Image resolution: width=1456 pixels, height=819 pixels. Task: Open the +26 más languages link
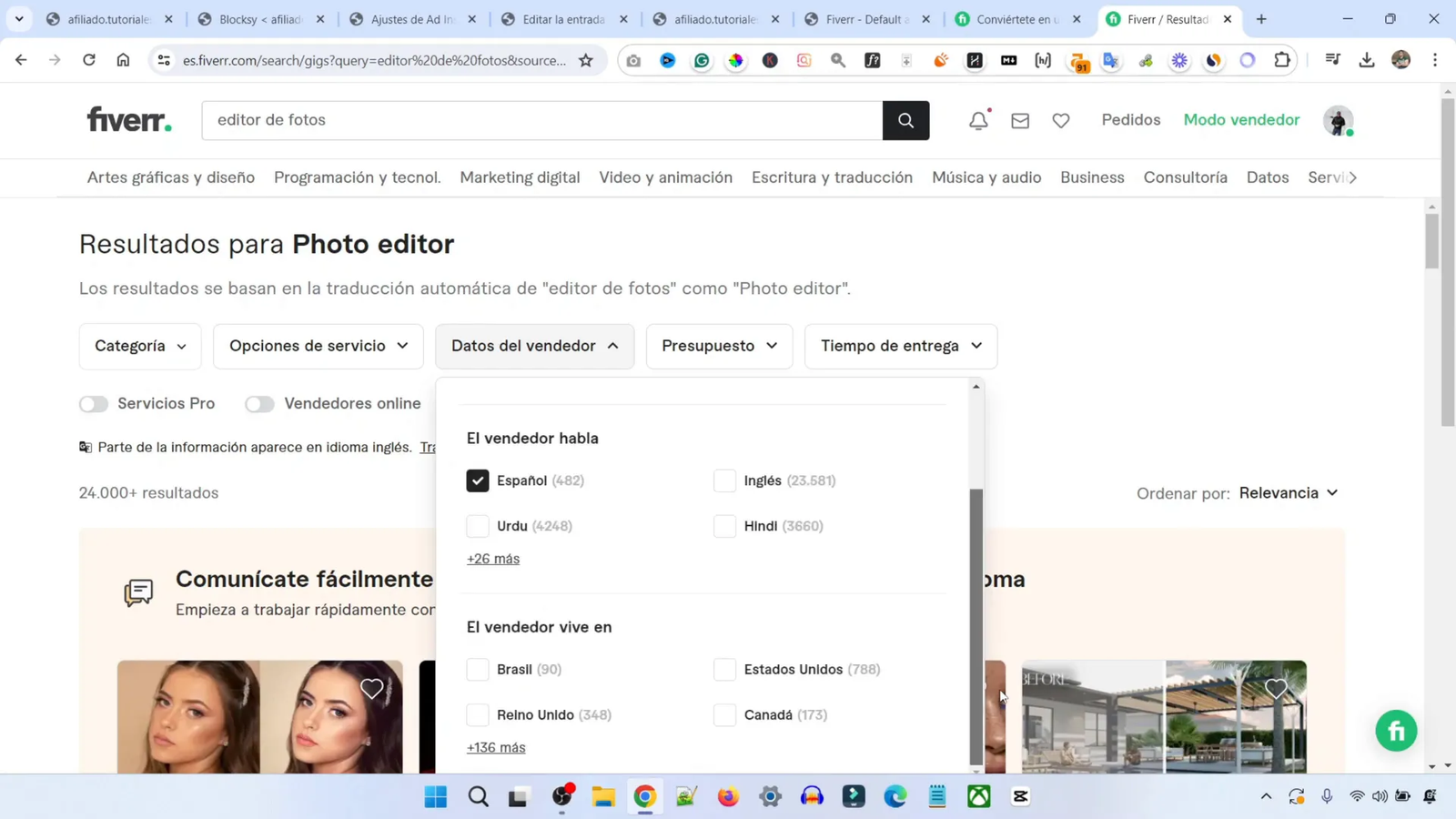[x=492, y=558]
